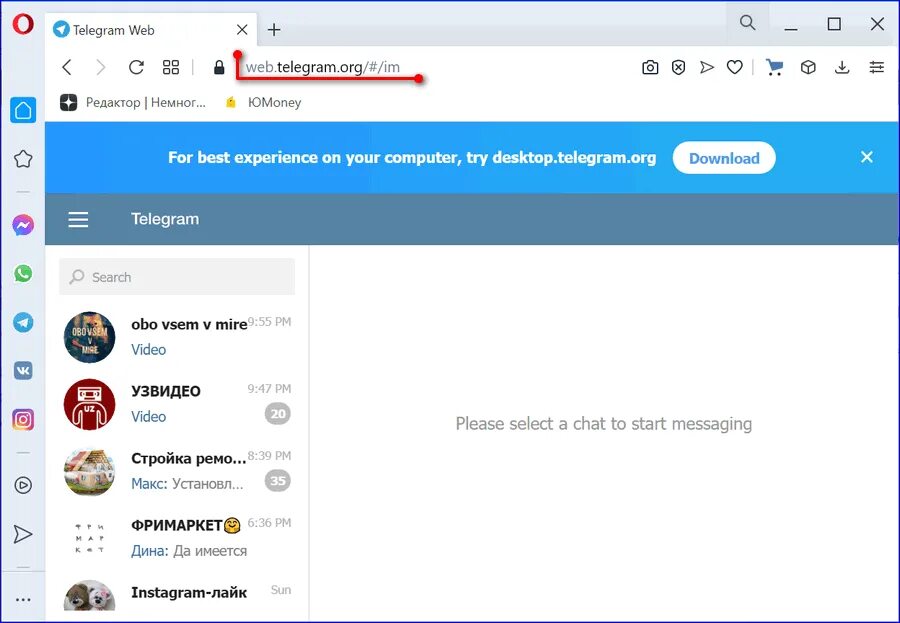Dismiss the desktop app banner

click(x=867, y=157)
